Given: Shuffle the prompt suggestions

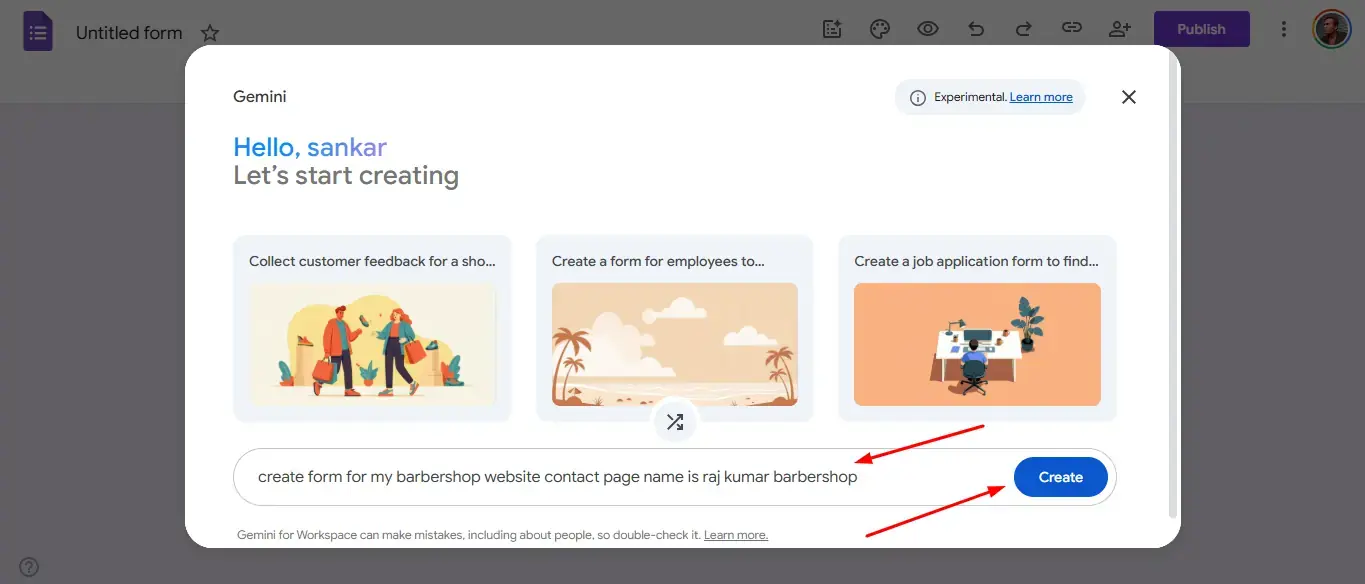Looking at the screenshot, I should click(675, 422).
